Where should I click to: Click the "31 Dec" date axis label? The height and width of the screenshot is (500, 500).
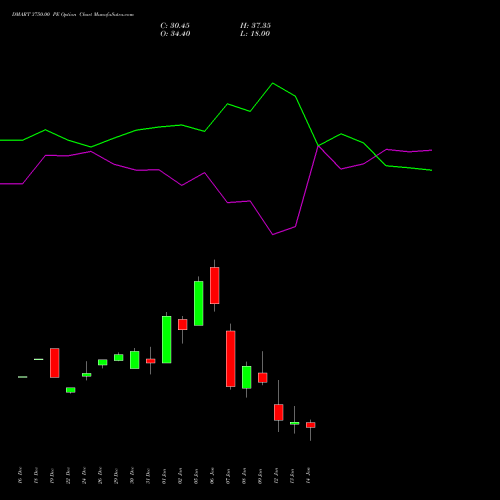tap(148, 476)
